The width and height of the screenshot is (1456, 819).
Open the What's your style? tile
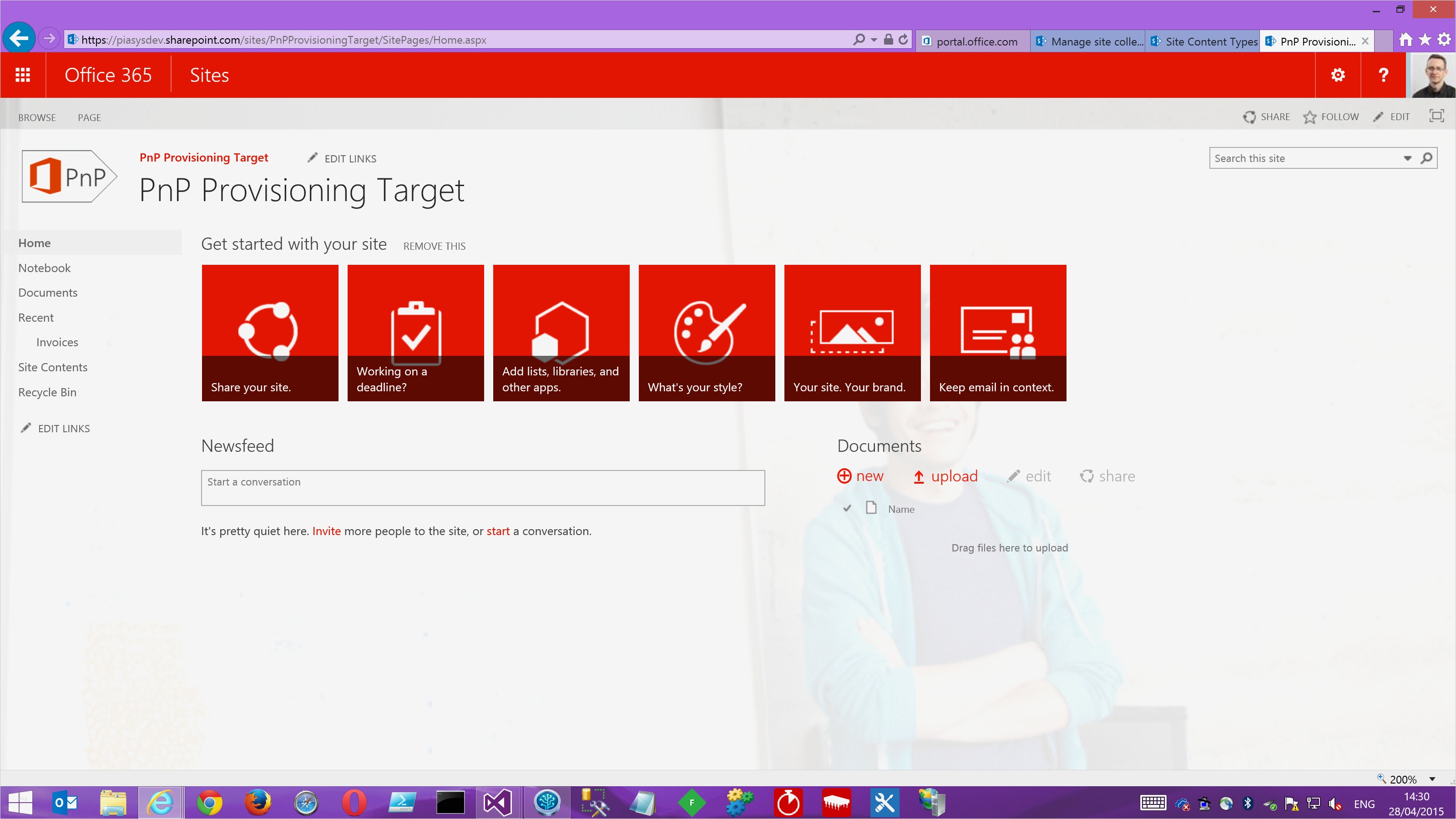(x=707, y=333)
